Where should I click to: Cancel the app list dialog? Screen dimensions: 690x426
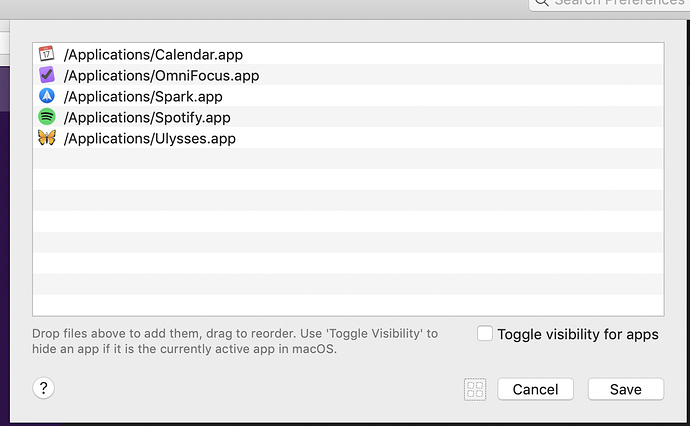(x=535, y=389)
